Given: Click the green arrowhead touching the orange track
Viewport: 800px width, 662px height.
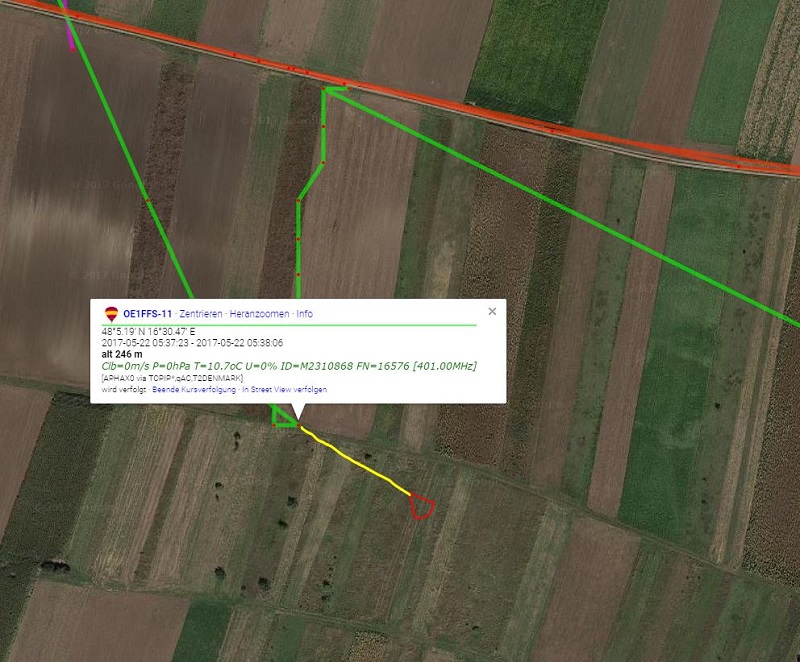Looking at the screenshot, I should tap(334, 91).
